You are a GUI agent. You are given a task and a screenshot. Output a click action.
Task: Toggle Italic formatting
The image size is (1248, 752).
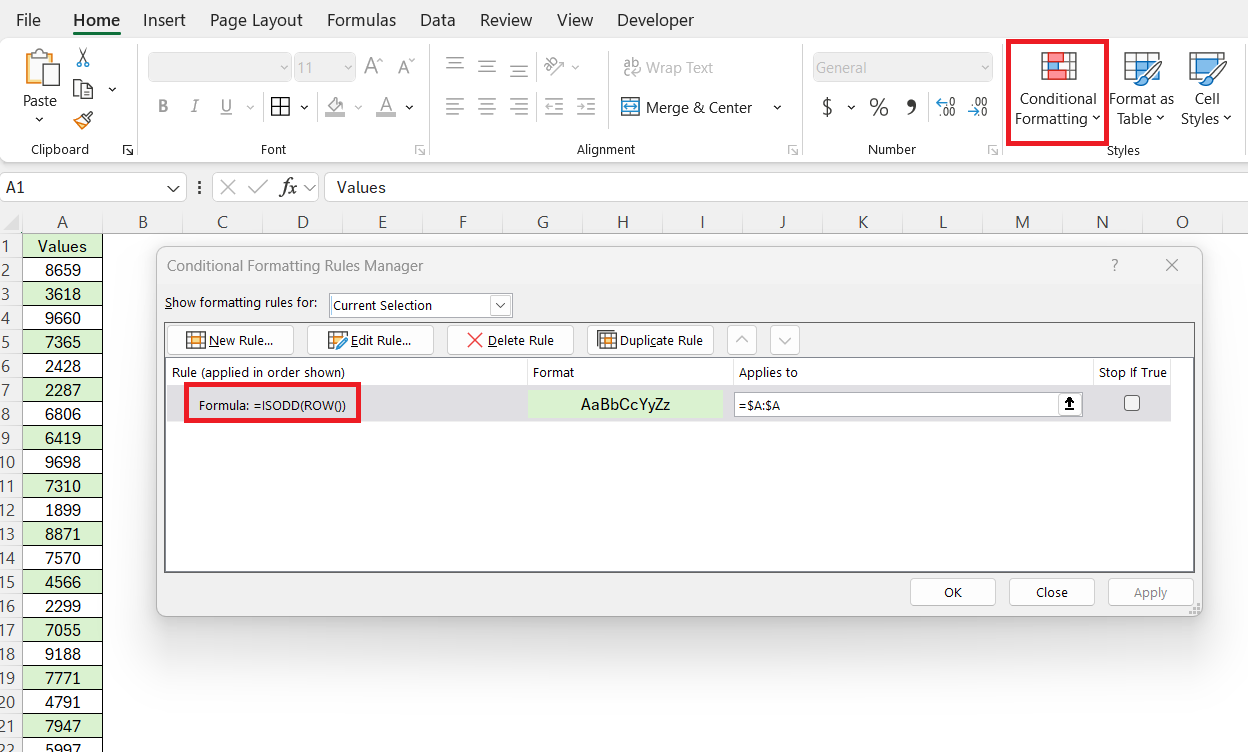(x=194, y=107)
